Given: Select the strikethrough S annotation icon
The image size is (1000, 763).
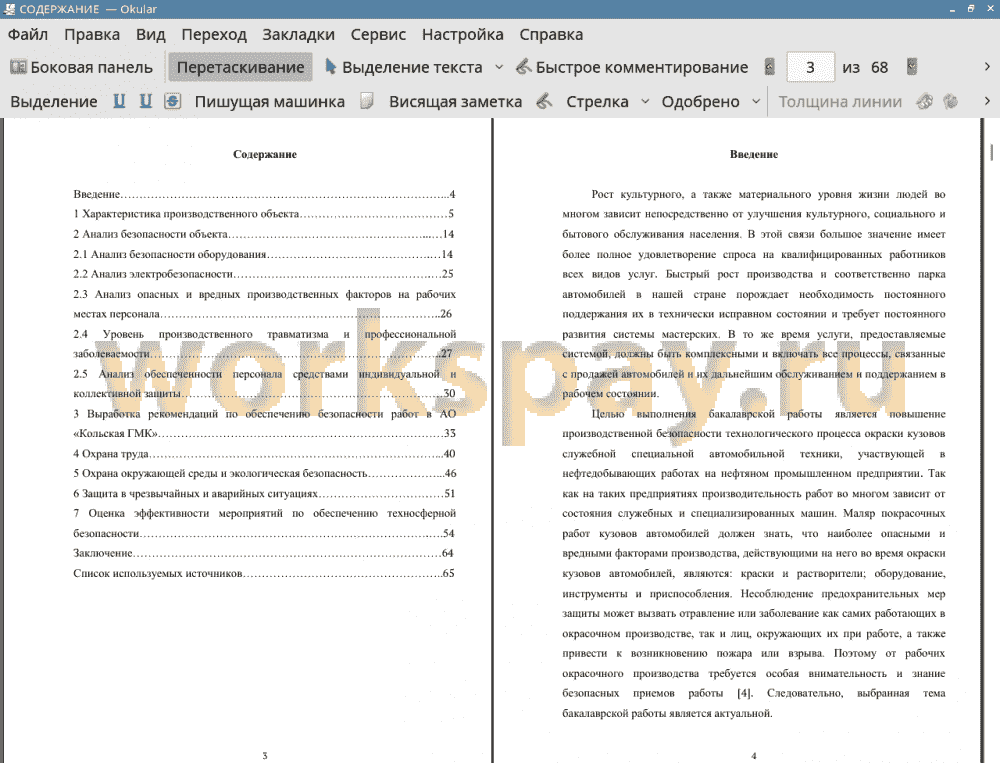Looking at the screenshot, I should pos(172,101).
